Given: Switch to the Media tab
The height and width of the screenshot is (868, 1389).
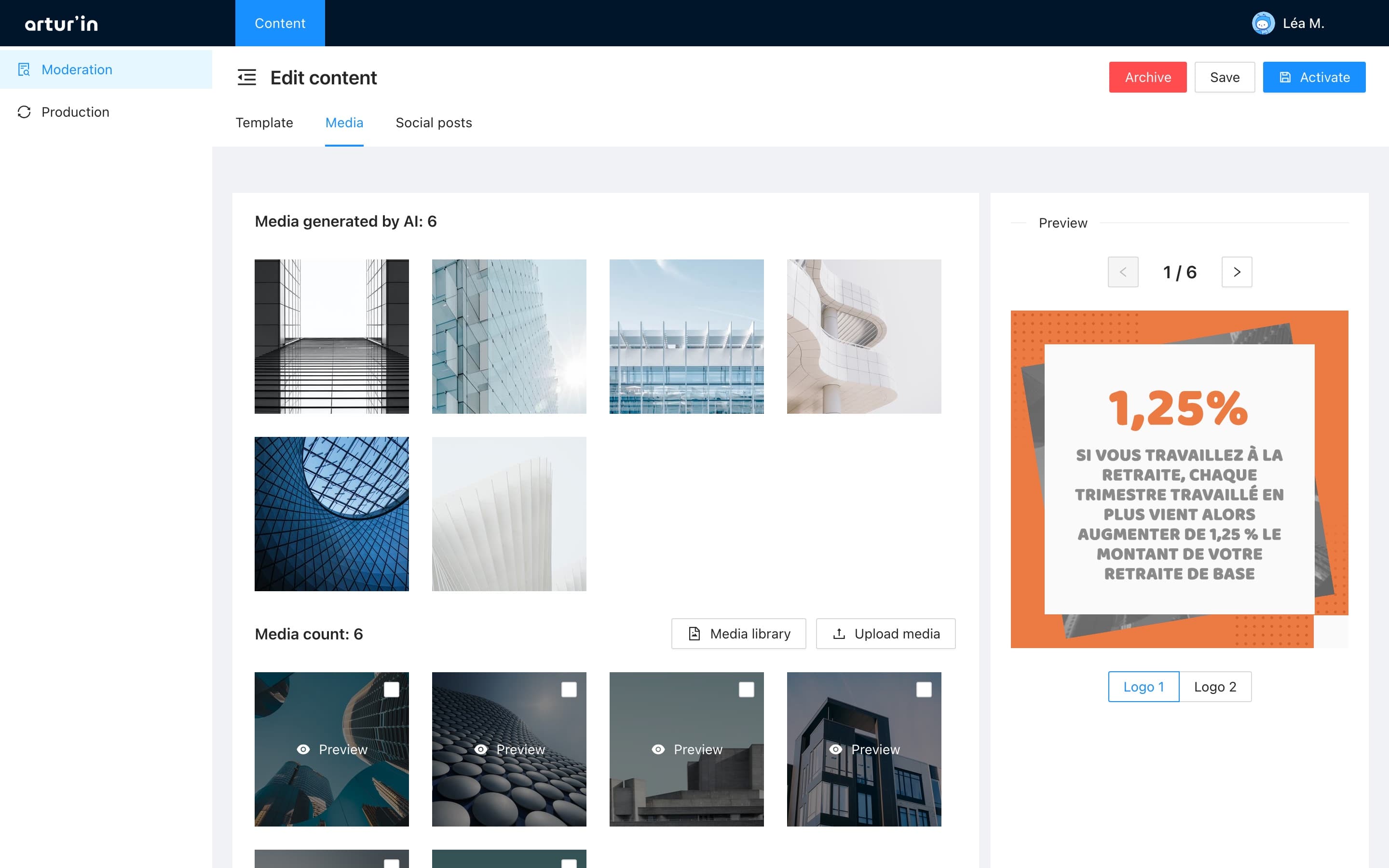Looking at the screenshot, I should (344, 123).
